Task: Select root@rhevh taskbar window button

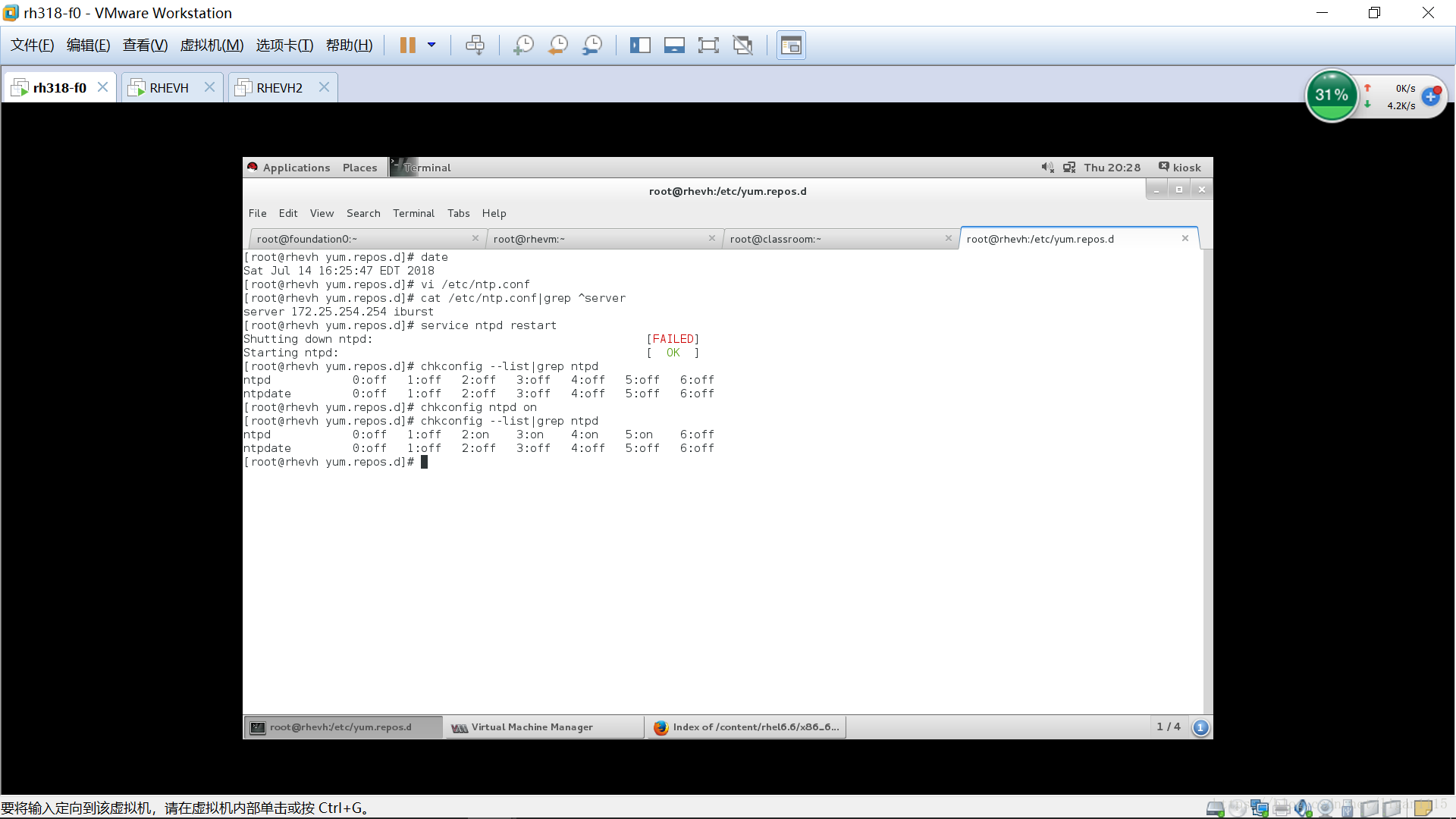Action: pyautogui.click(x=343, y=727)
